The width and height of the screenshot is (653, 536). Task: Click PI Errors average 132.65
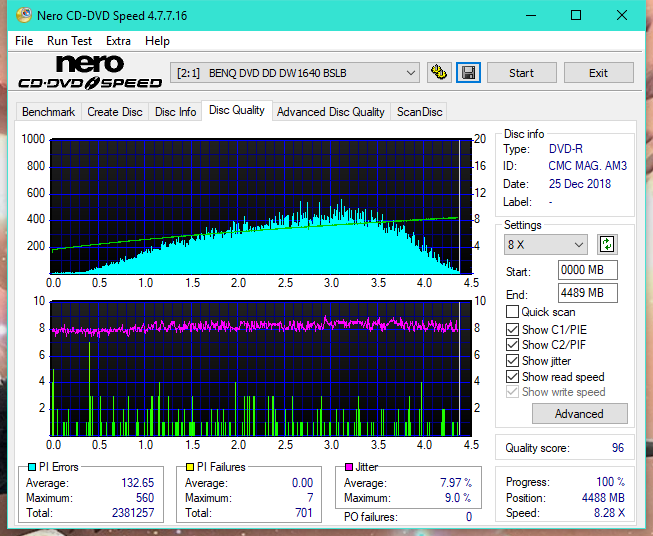click(x=137, y=483)
